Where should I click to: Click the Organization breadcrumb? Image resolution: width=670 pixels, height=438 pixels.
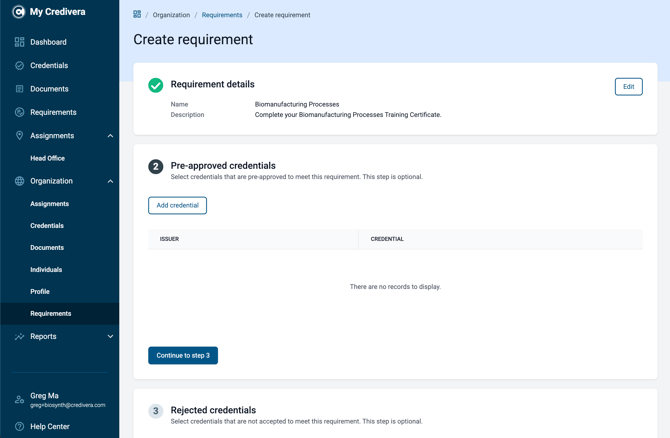pos(171,15)
